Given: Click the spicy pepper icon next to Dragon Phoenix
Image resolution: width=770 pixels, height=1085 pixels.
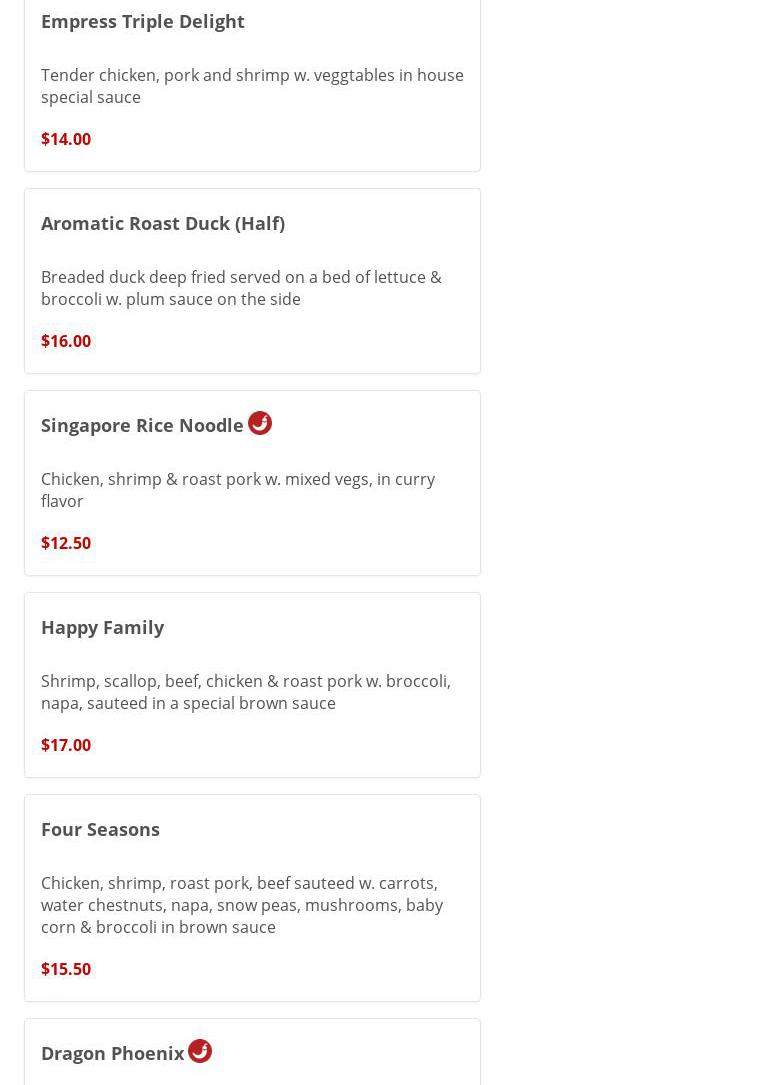Looking at the screenshot, I should pos(200,1051).
